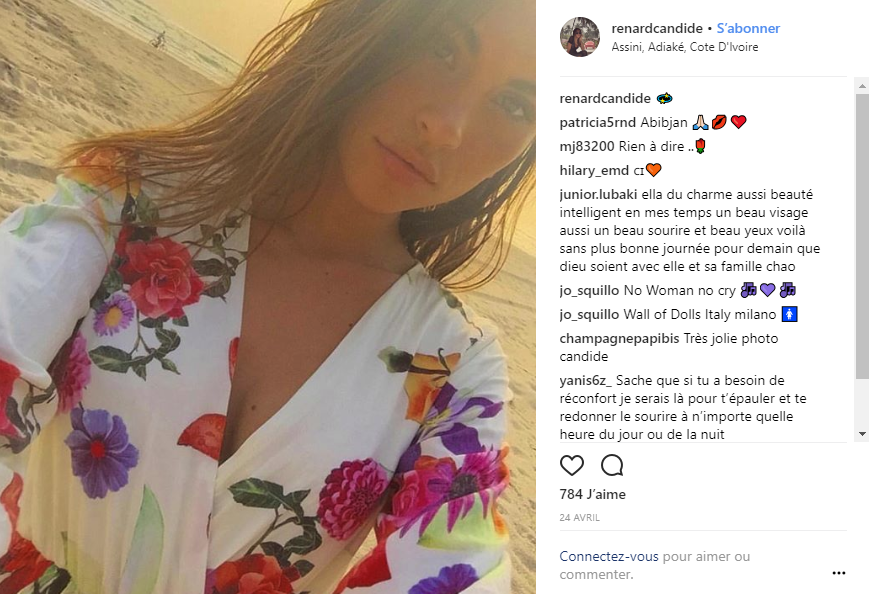Open Assini, Adiaké, Cote D'Ivoire location
The image size is (869, 594).
click(684, 47)
